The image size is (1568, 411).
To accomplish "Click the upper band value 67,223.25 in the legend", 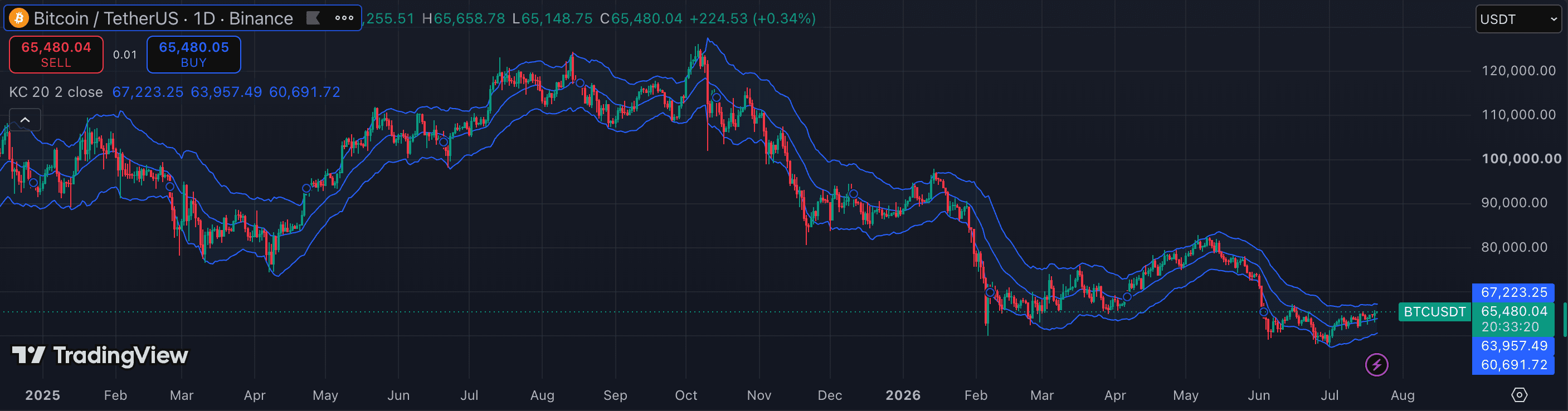I will coord(148,92).
